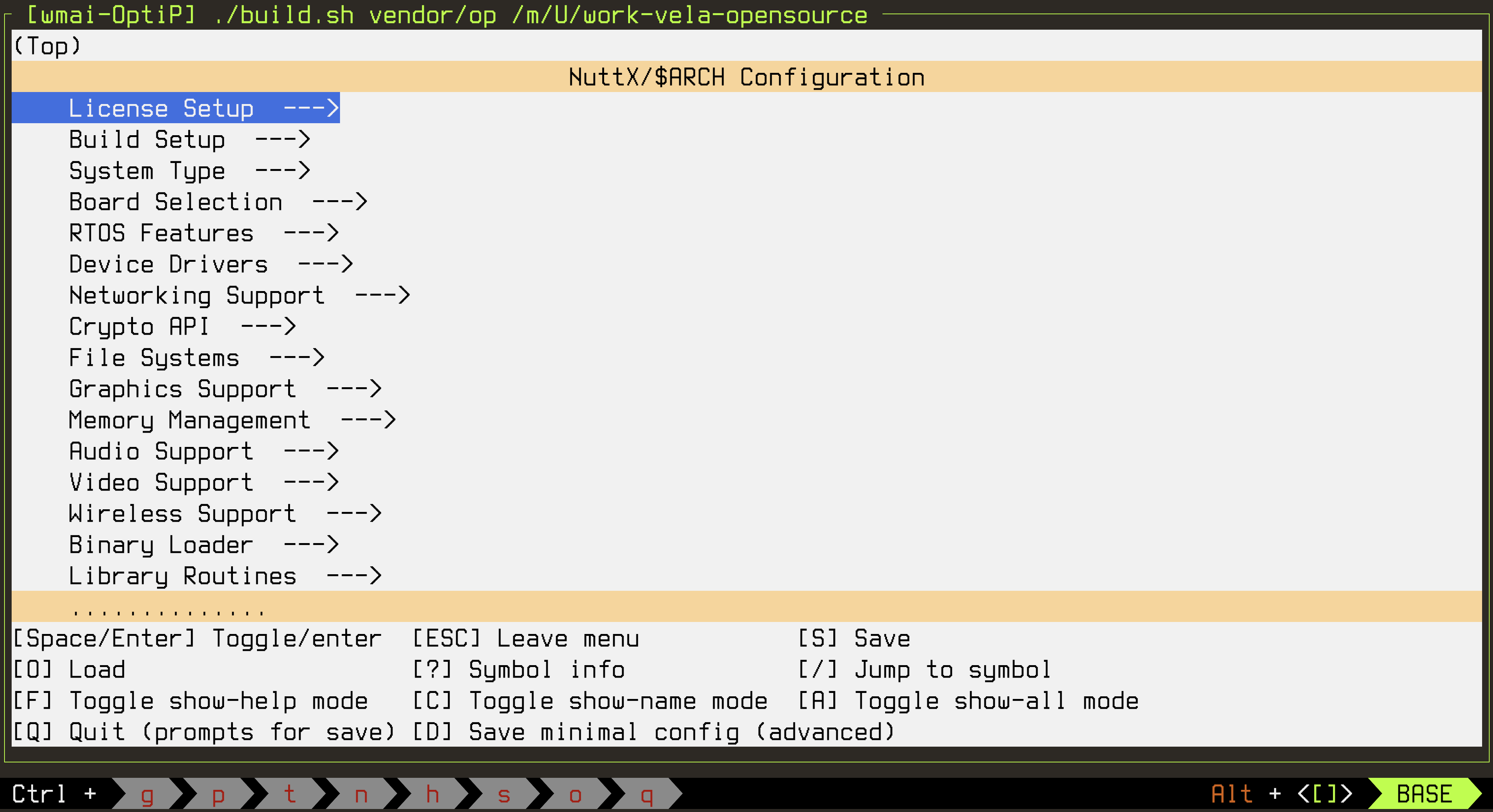Toggle show-all mode with [A]
This screenshot has width=1493, height=812.
tap(969, 701)
